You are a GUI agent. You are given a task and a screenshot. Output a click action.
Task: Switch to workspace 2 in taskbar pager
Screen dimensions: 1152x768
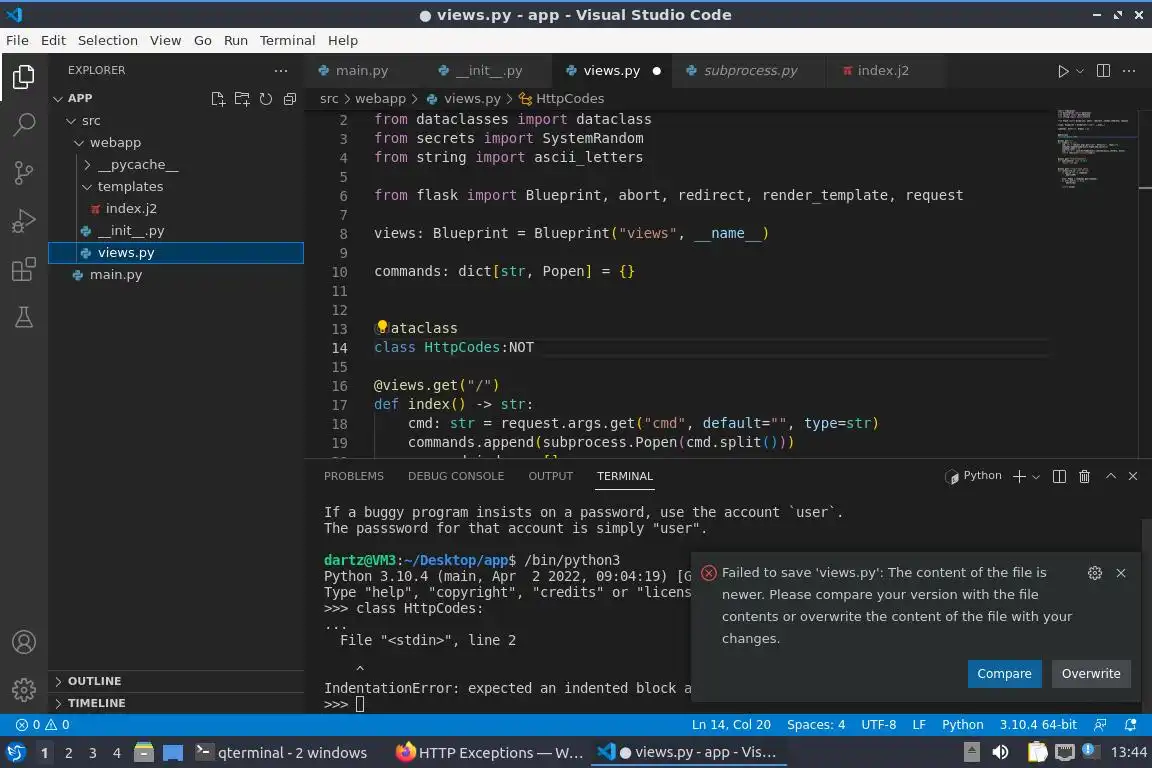[x=68, y=753]
